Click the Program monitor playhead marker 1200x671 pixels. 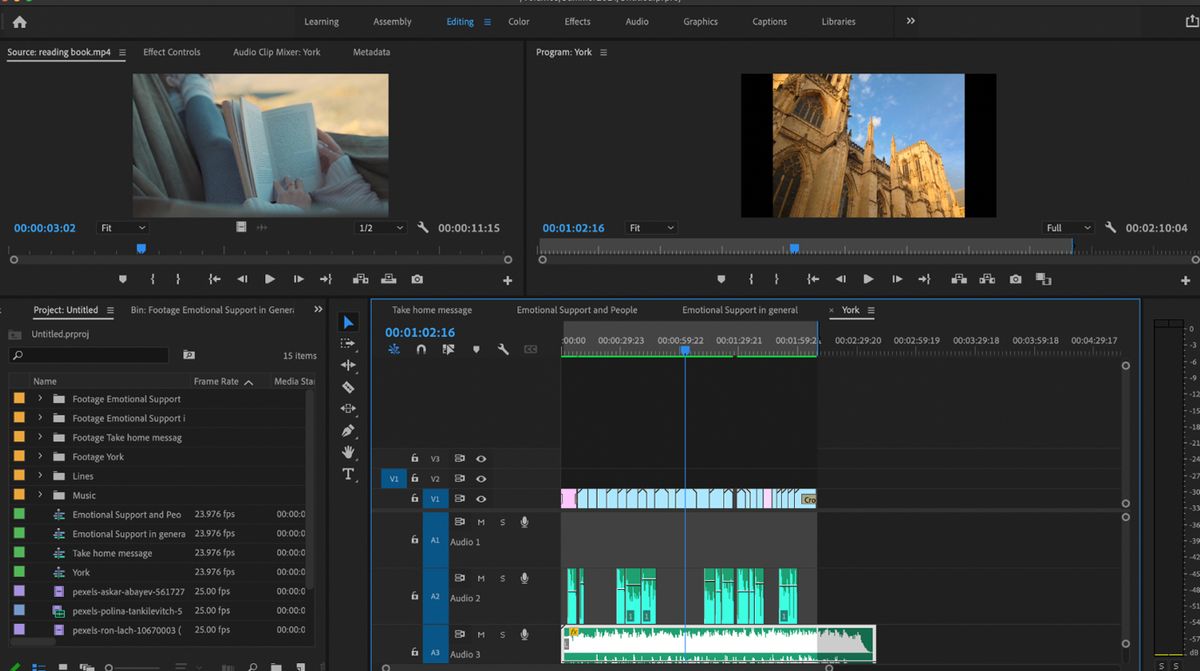click(x=794, y=248)
